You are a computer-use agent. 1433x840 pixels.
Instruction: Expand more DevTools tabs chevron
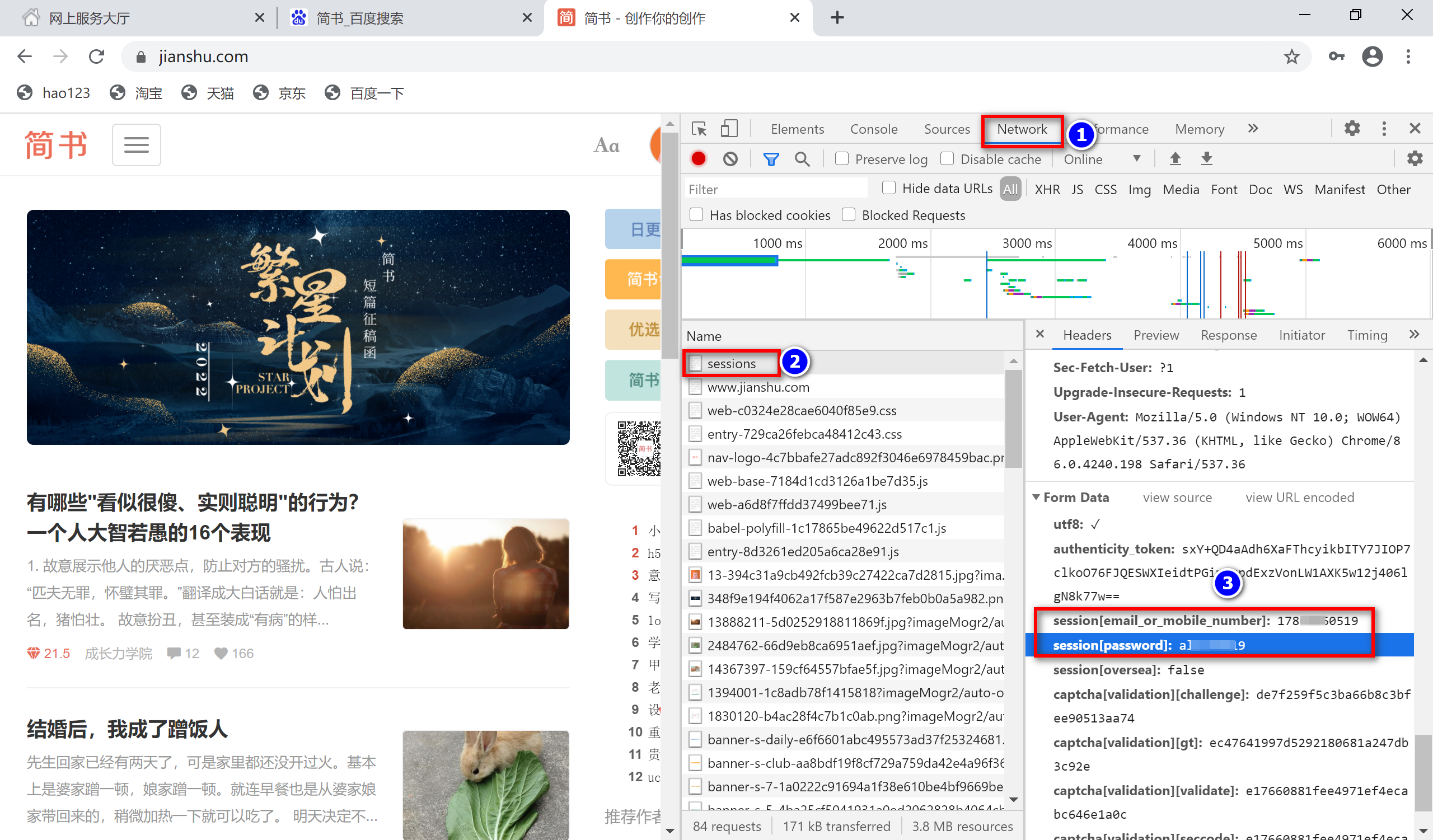(x=1253, y=129)
